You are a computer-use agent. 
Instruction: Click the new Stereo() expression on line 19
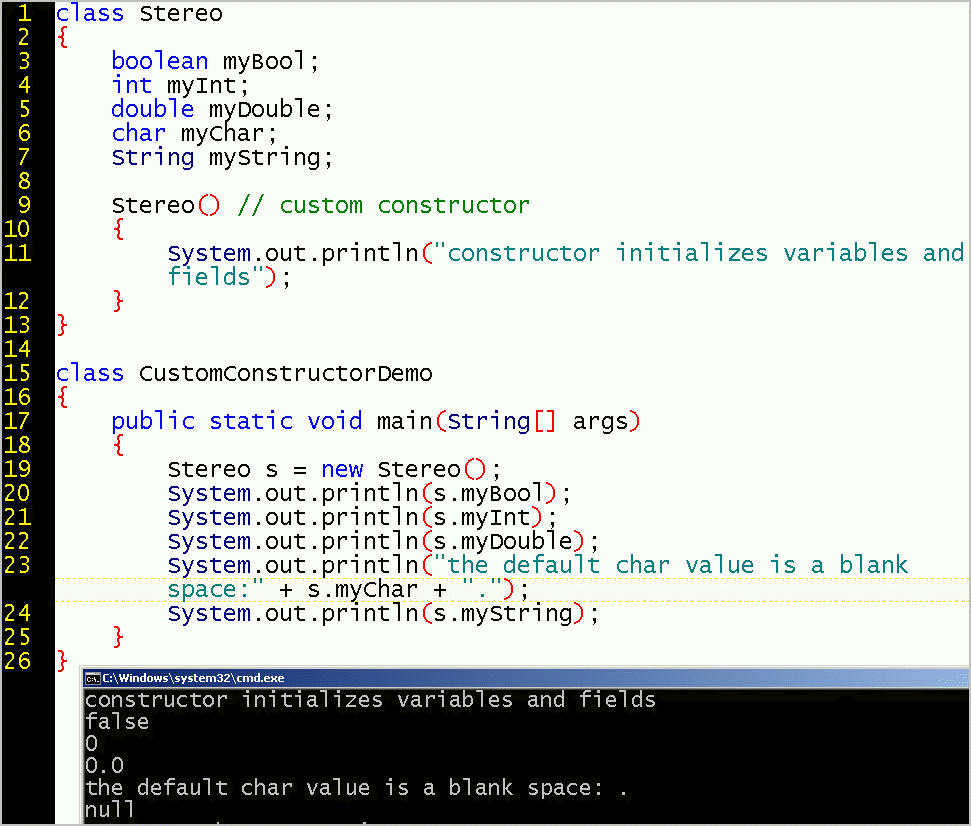pyautogui.click(x=407, y=469)
